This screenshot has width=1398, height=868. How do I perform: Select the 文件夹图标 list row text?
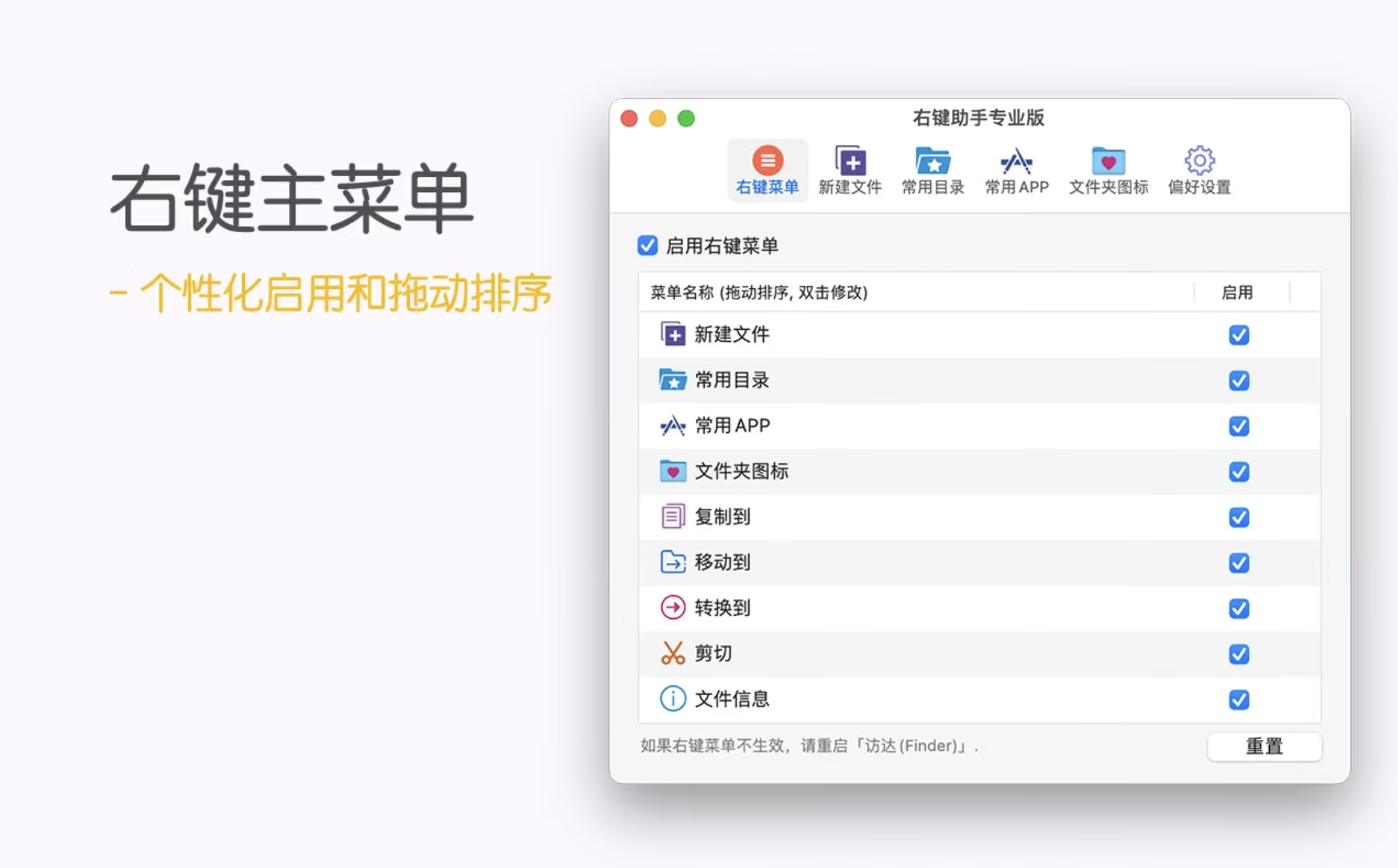click(x=741, y=472)
